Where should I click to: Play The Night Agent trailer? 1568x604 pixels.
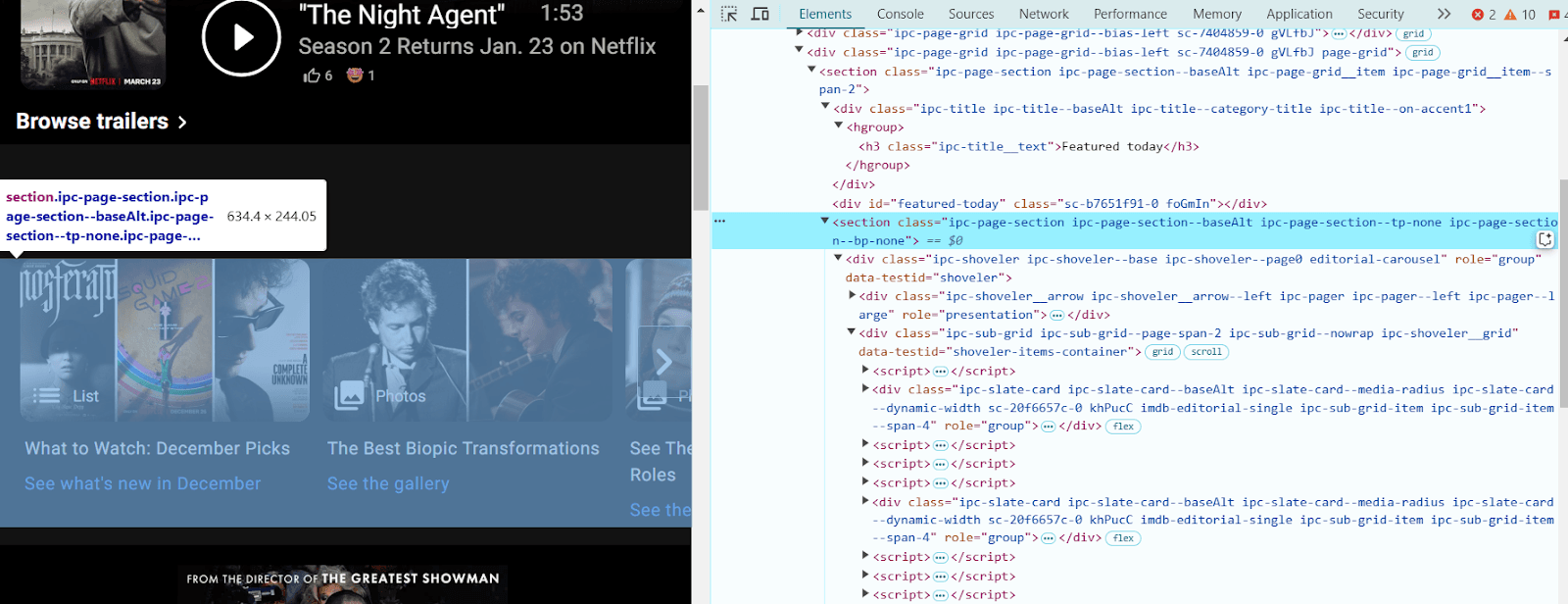point(242,37)
